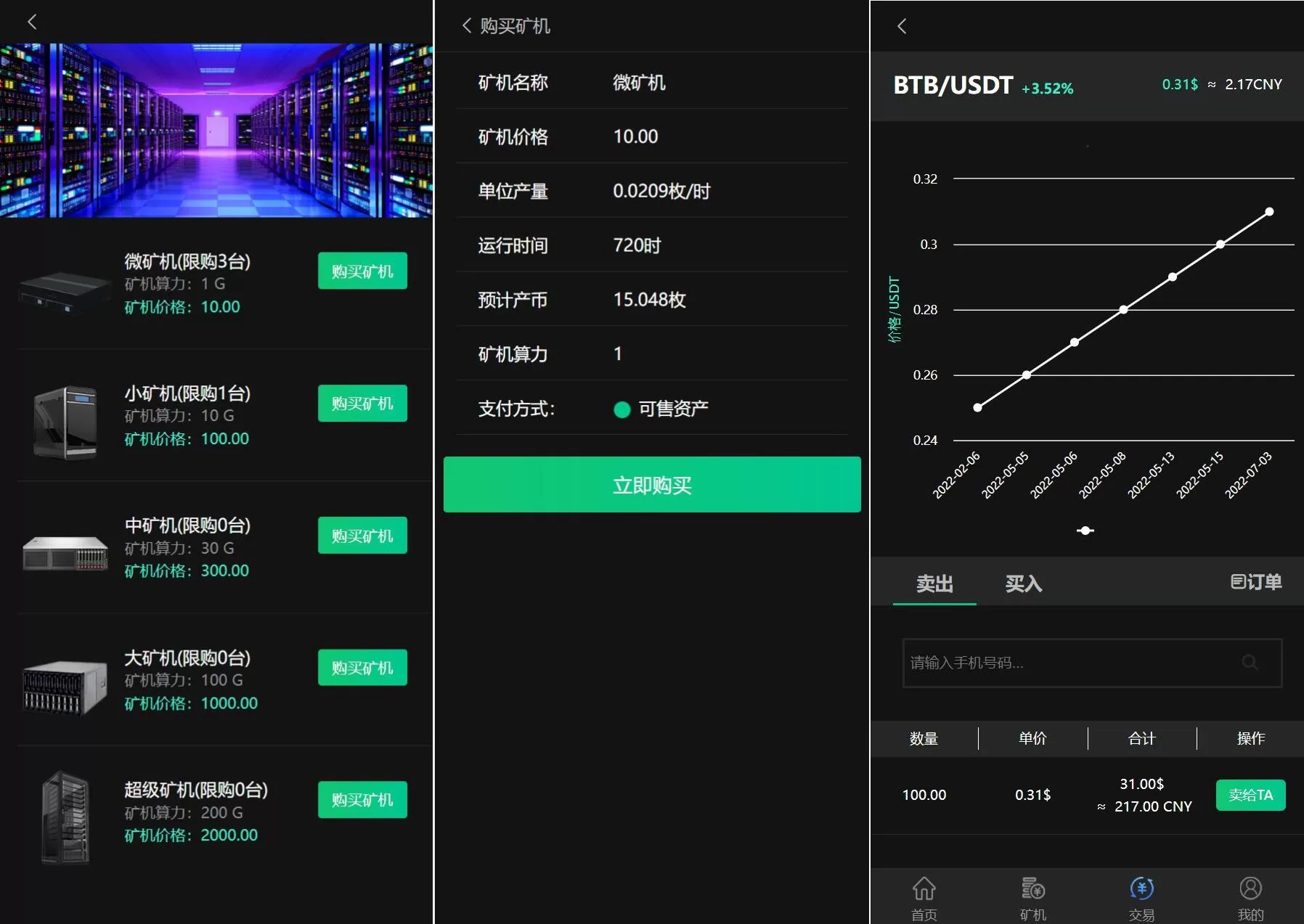This screenshot has height=924, width=1304.
Task: Click the 合计 column header
Action: tap(1141, 738)
